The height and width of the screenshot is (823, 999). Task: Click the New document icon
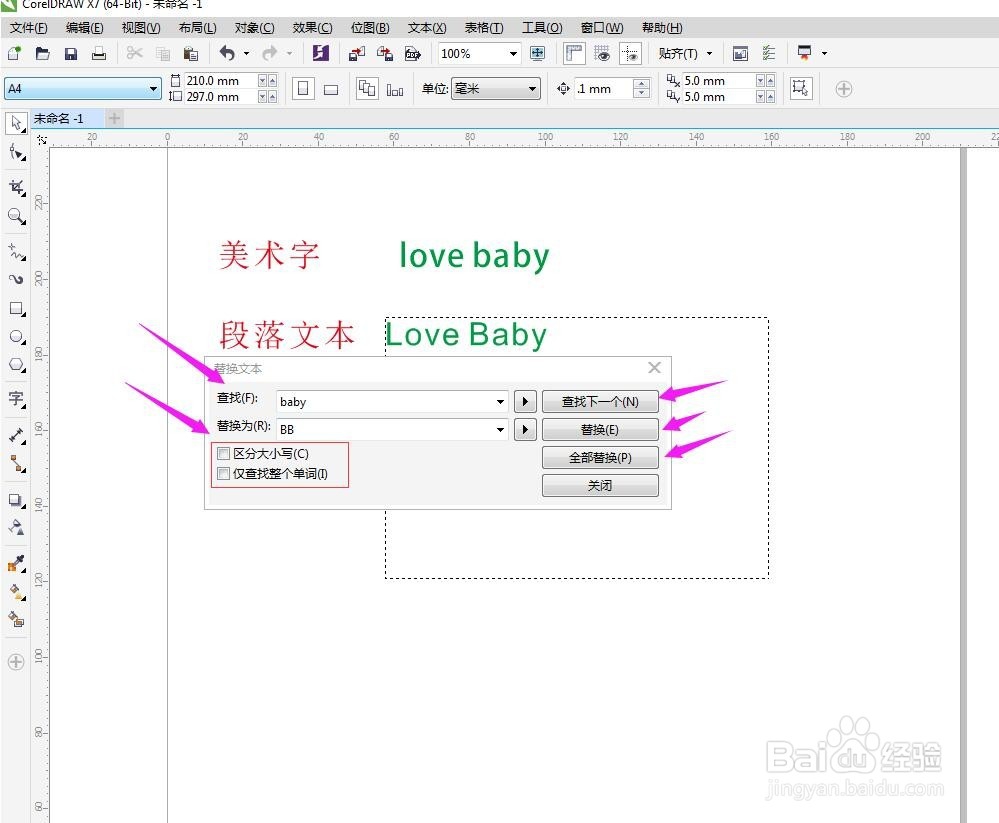click(14, 54)
